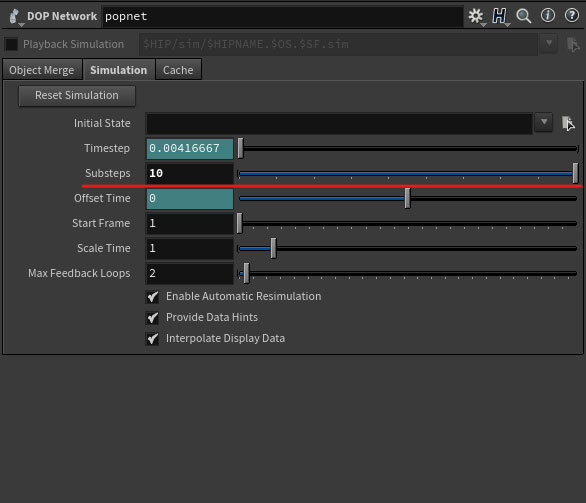Disable Enable Automatic Resimulation checkbox

[x=152, y=297]
